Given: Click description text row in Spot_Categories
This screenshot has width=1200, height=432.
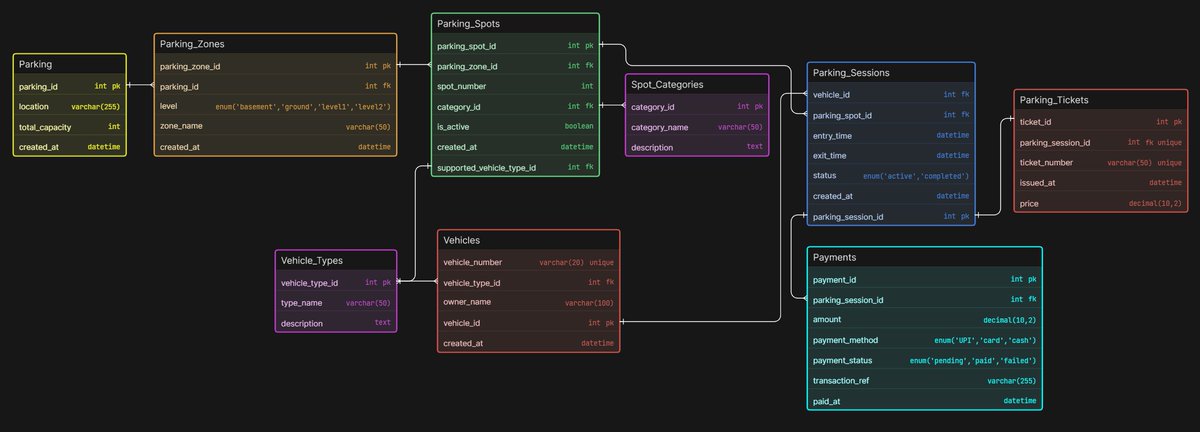Looking at the screenshot, I should 697,147.
